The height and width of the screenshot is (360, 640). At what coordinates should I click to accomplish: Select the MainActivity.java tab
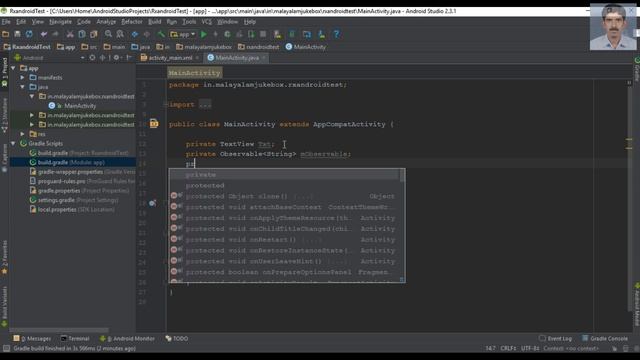(x=237, y=58)
